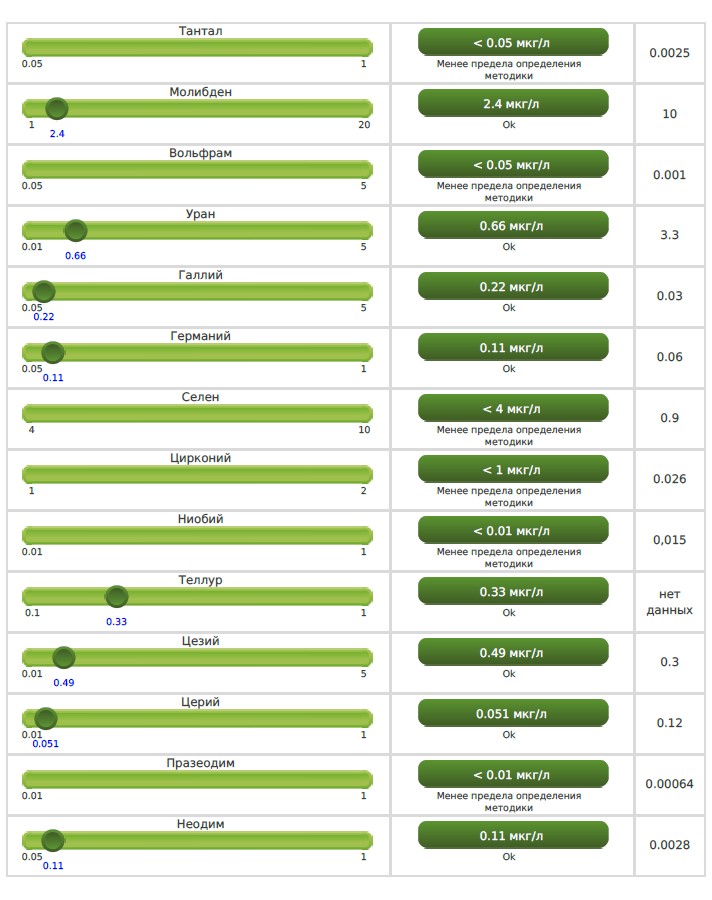Click the blue 0.33 Теллур value label
Screen dimensions: 712x900
(x=117, y=622)
